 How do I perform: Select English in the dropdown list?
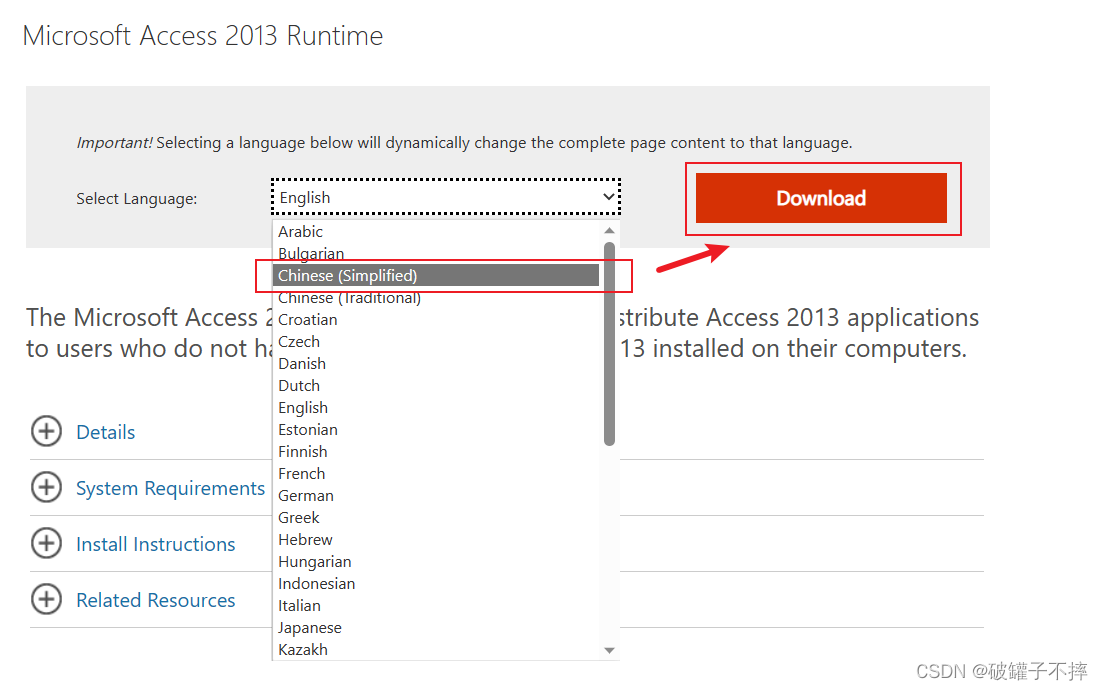click(436, 407)
